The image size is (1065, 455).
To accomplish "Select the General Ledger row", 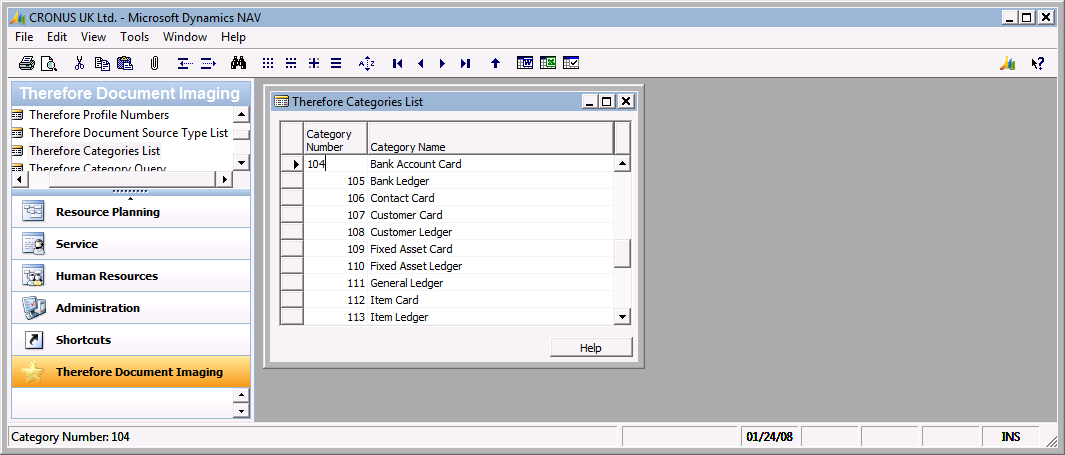I will coord(458,283).
